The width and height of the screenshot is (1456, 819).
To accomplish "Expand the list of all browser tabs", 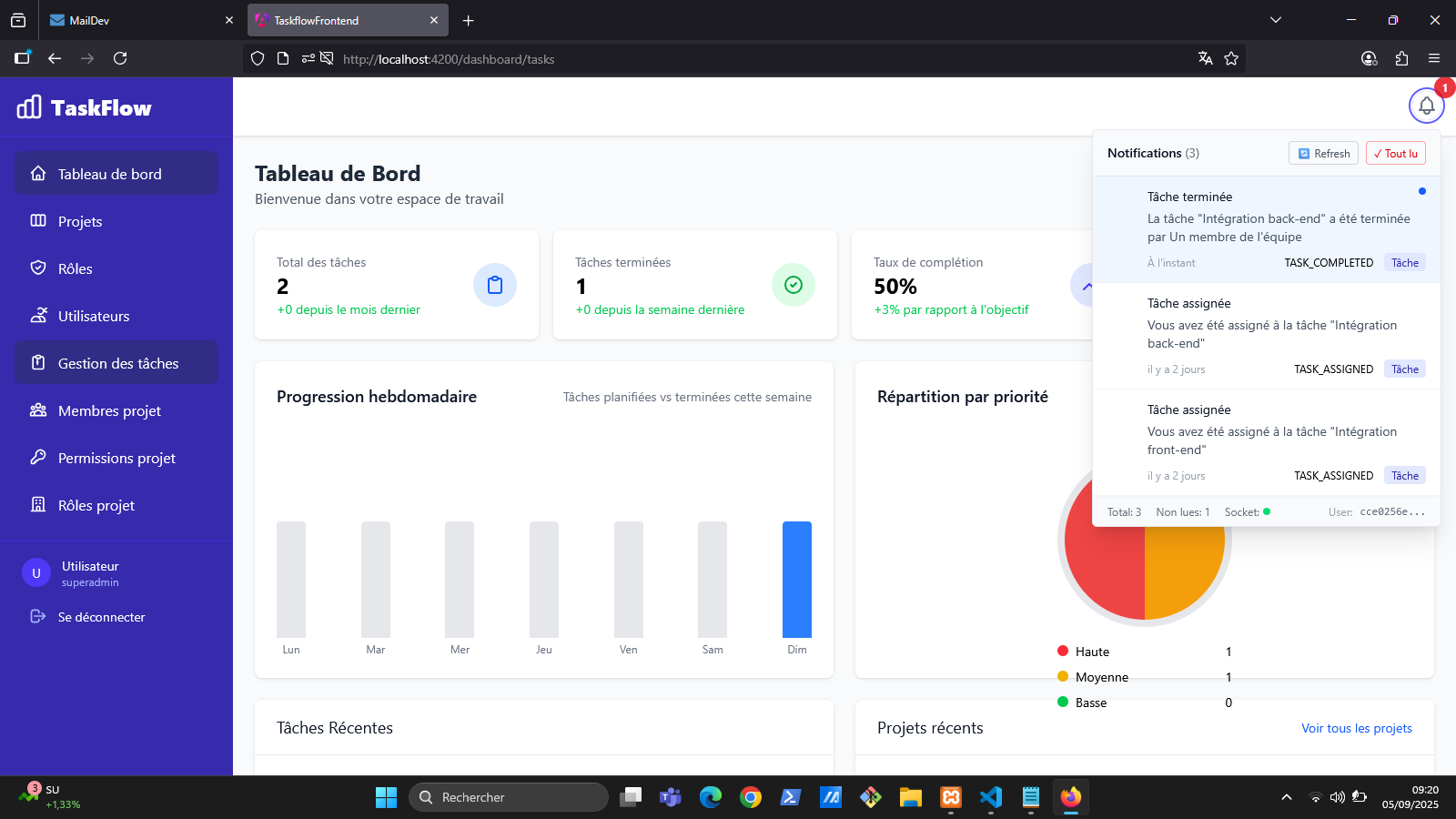I will coord(1276,20).
